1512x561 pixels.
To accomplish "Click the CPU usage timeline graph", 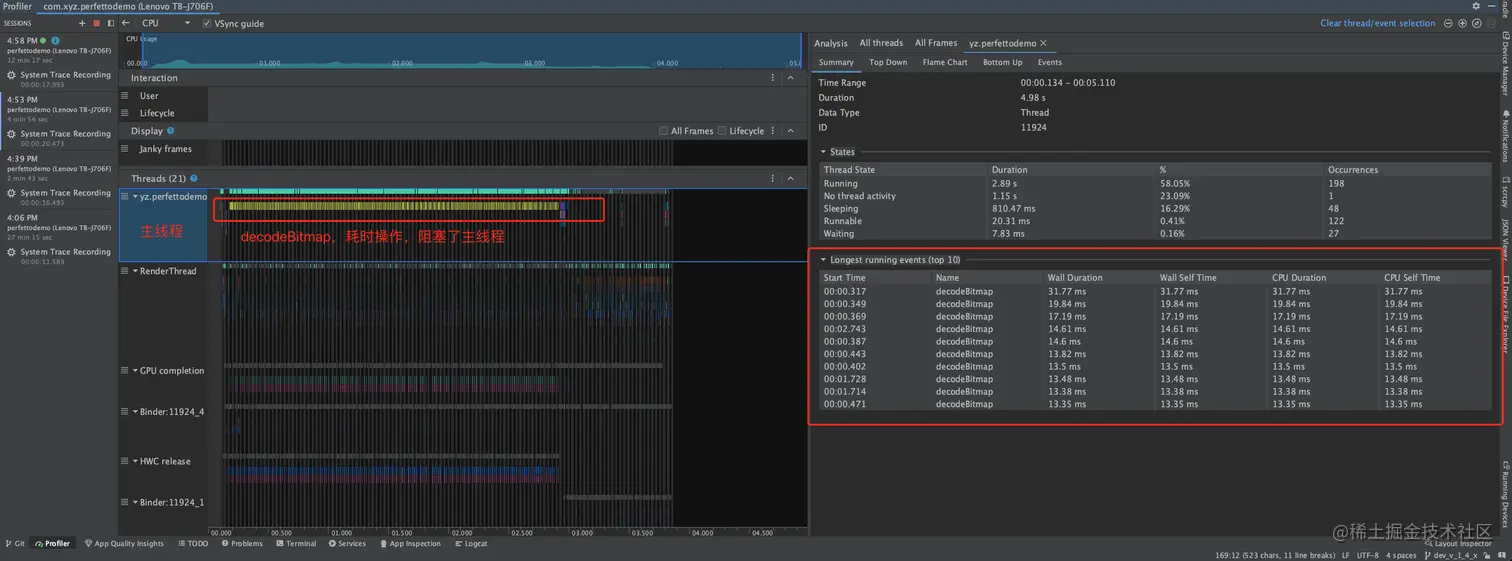I will click(x=463, y=50).
